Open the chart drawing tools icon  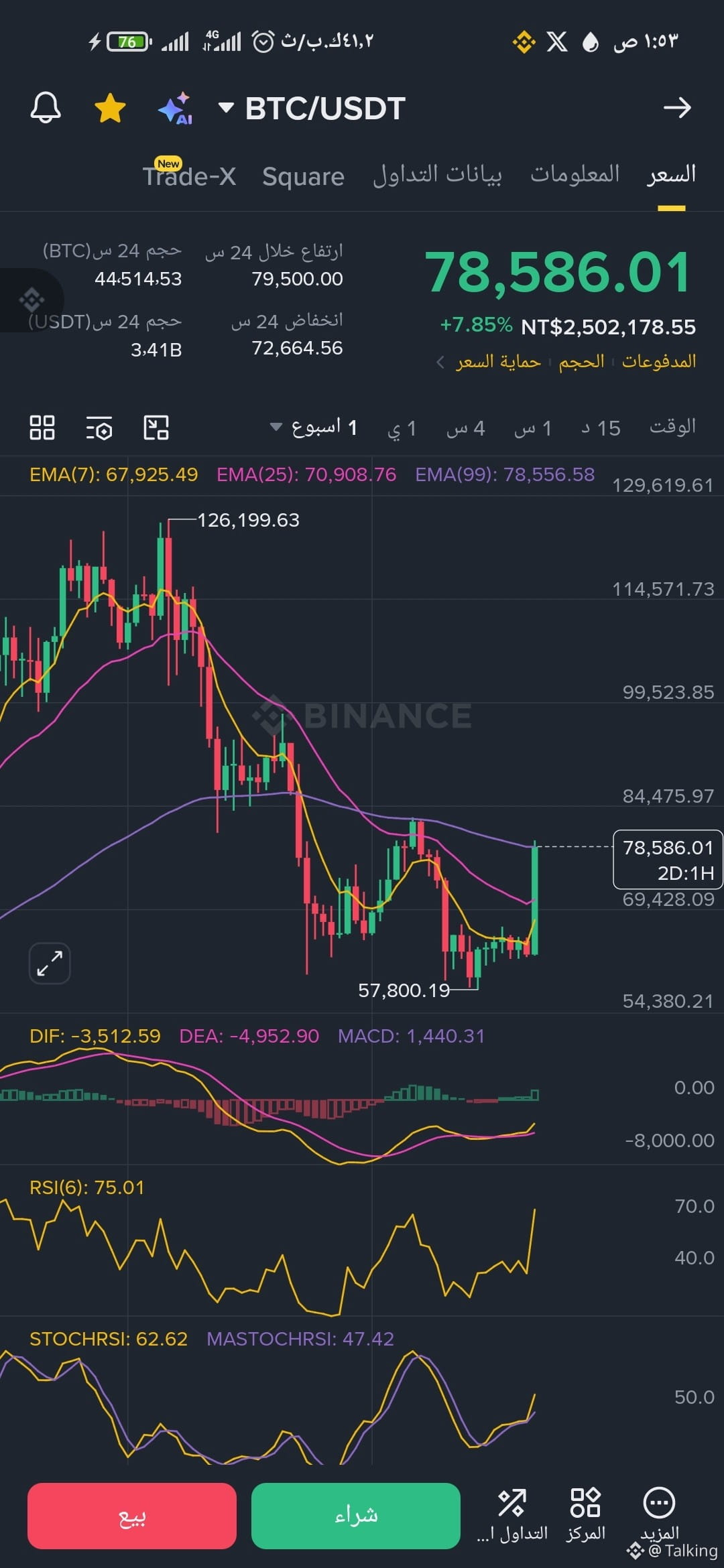(156, 428)
